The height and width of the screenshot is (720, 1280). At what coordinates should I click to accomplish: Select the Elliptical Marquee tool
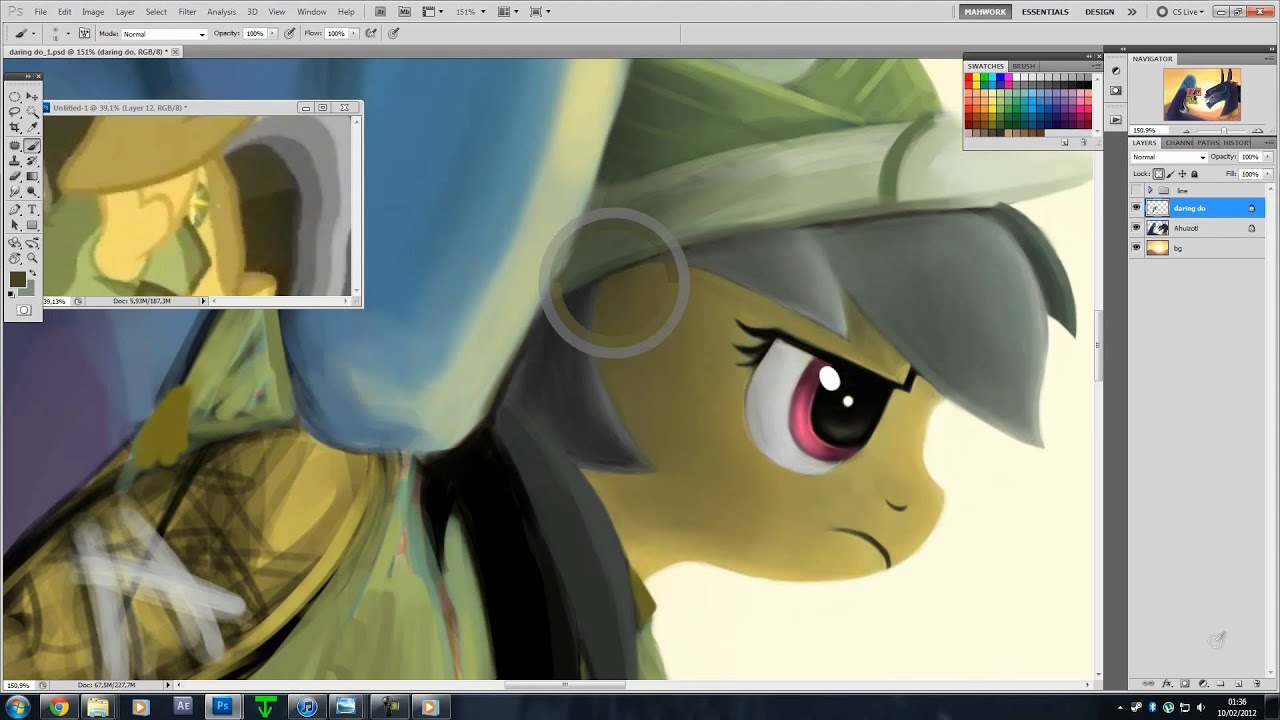[14, 96]
